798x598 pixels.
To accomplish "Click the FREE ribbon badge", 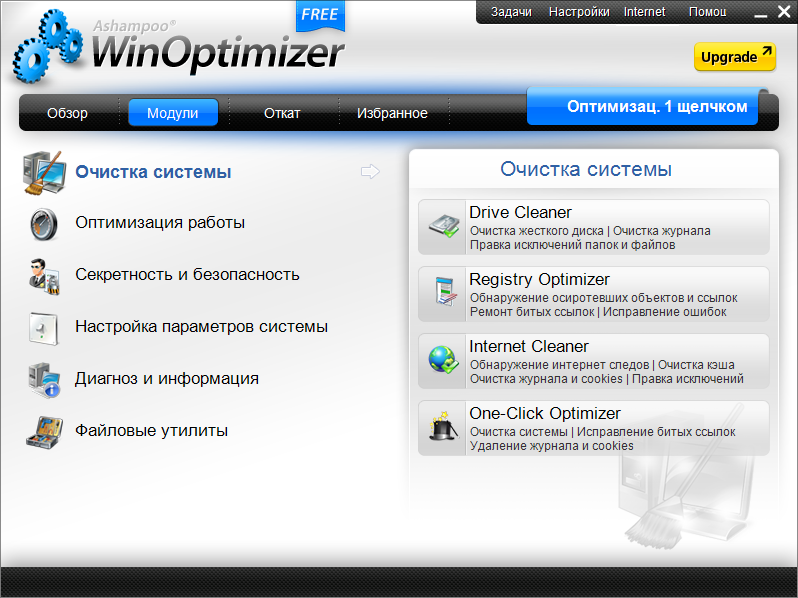I will click(320, 15).
